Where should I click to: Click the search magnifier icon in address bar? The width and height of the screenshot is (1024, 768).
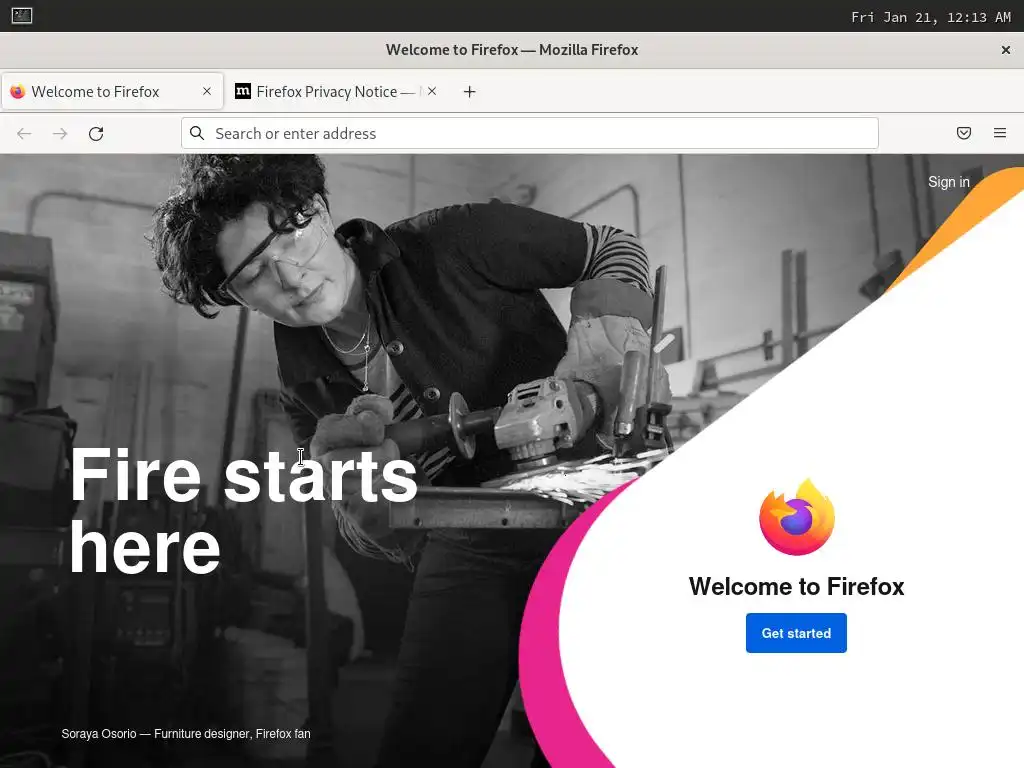tap(197, 133)
